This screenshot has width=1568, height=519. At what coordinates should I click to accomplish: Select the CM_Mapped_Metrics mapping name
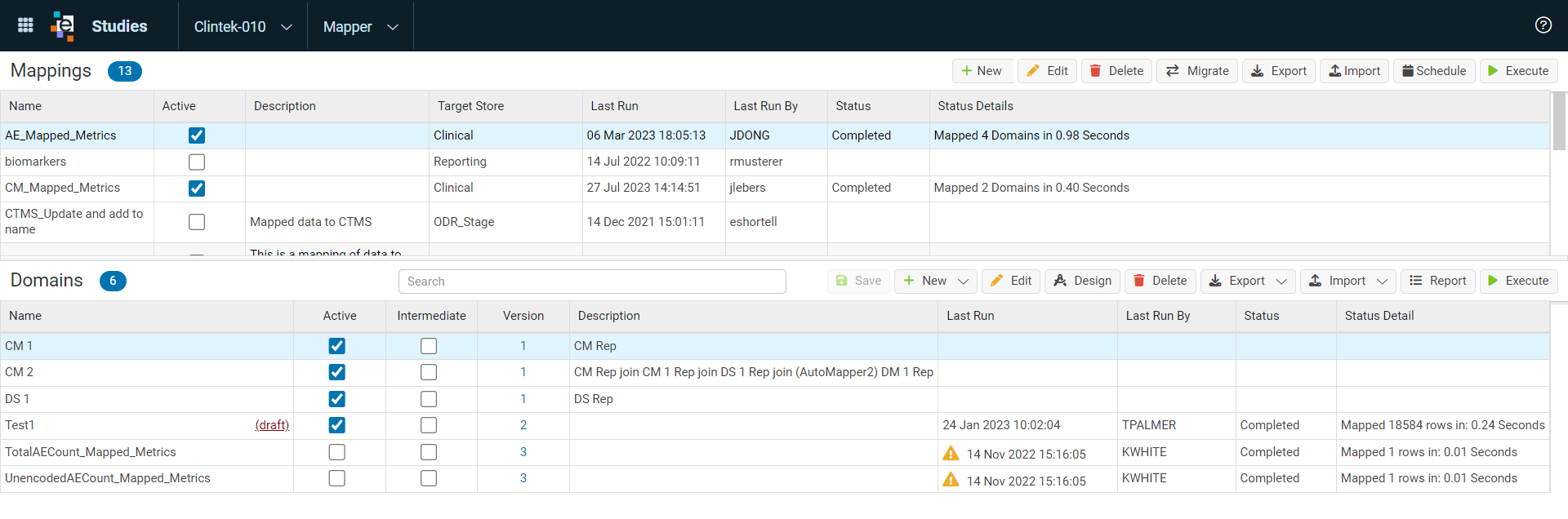[x=62, y=188]
